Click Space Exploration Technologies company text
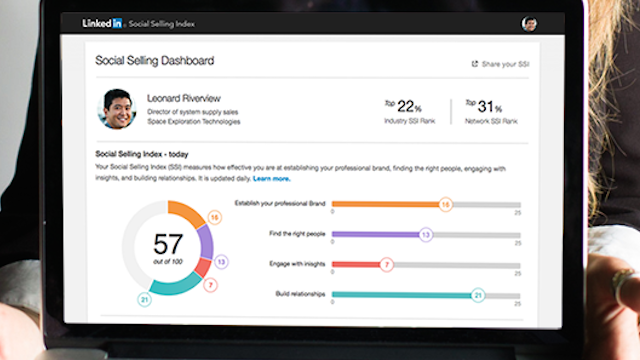640x360 pixels. tap(194, 122)
